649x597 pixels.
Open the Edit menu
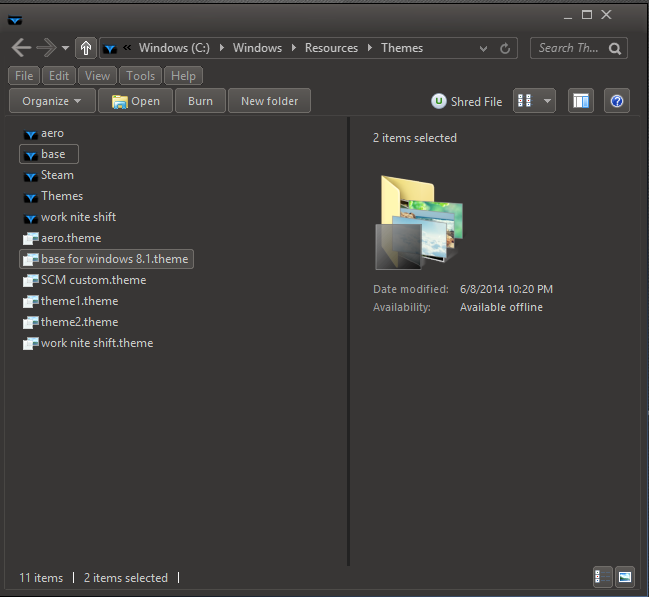click(x=59, y=76)
